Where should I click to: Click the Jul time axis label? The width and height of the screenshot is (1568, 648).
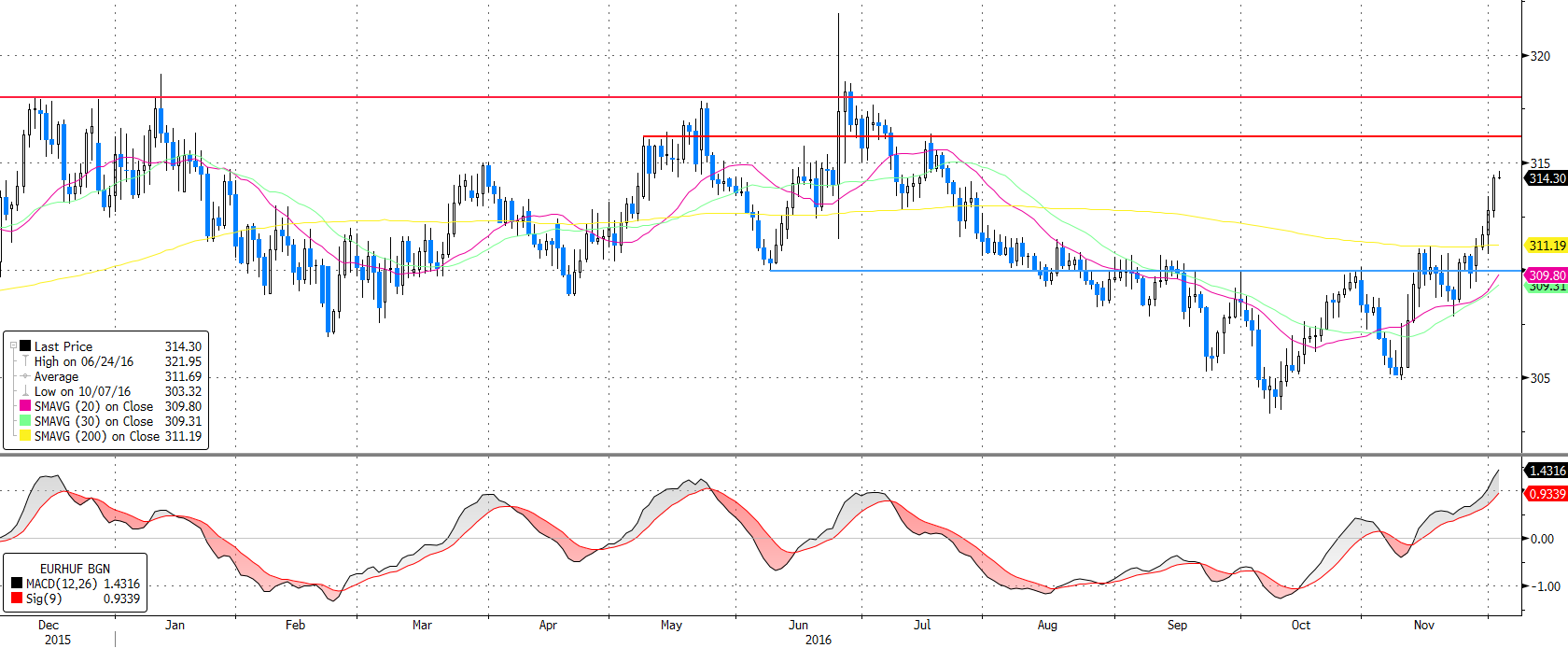922,625
